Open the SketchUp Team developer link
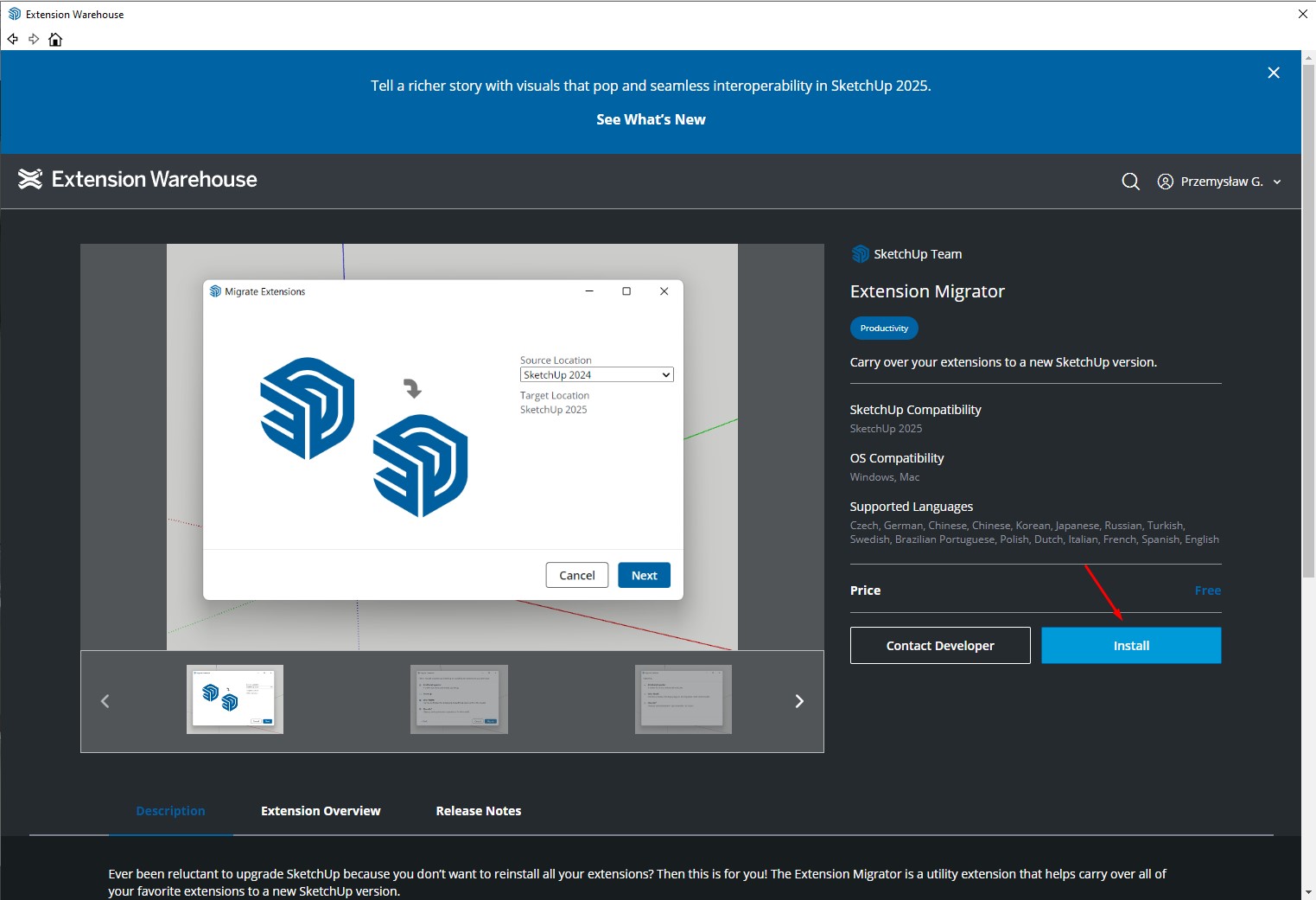This screenshot has height=900, width=1316. click(x=918, y=254)
